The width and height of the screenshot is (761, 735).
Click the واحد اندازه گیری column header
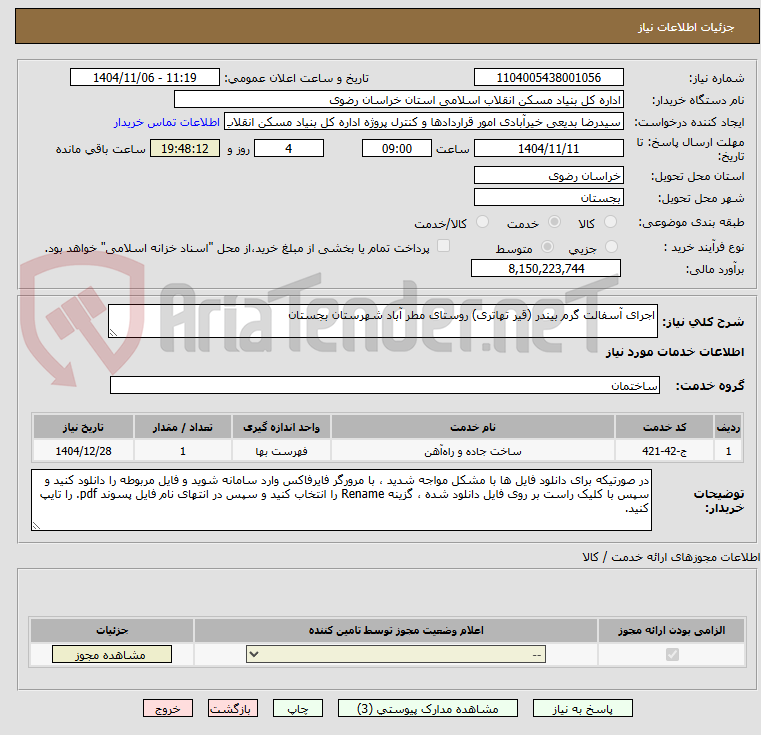(281, 427)
